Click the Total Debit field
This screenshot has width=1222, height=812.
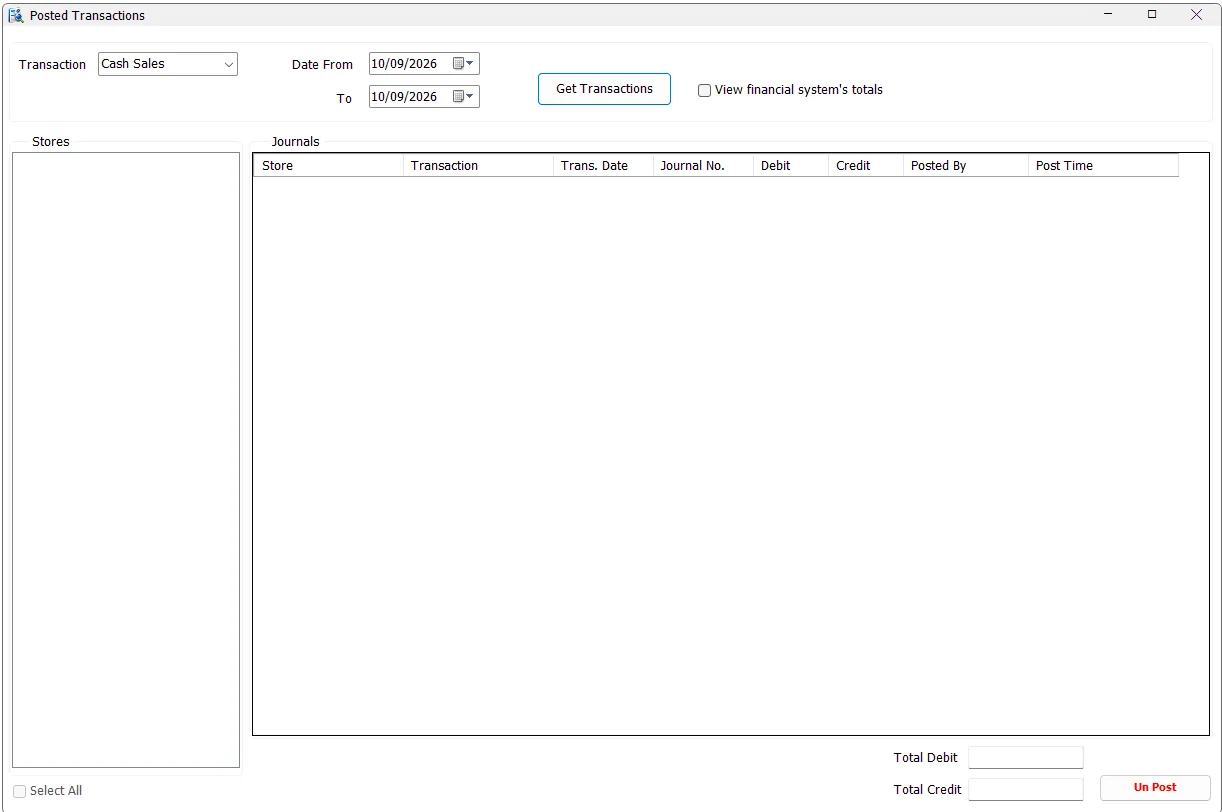point(1025,758)
